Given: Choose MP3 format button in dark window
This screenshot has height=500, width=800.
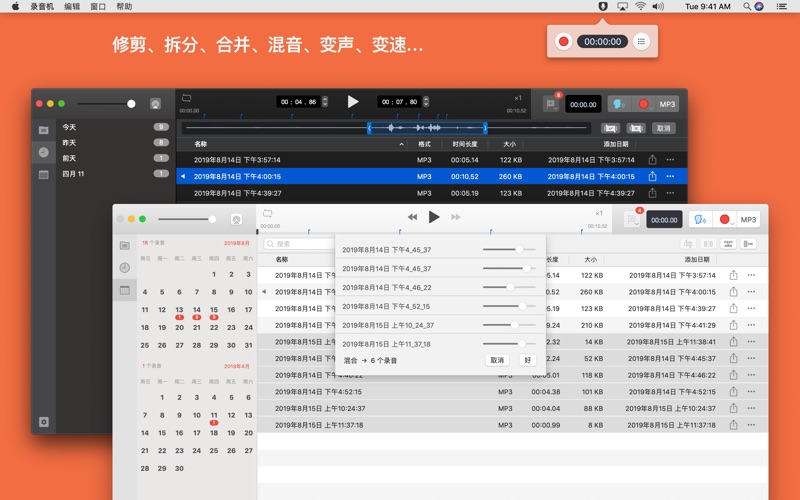Looking at the screenshot, I should pyautogui.click(x=667, y=104).
